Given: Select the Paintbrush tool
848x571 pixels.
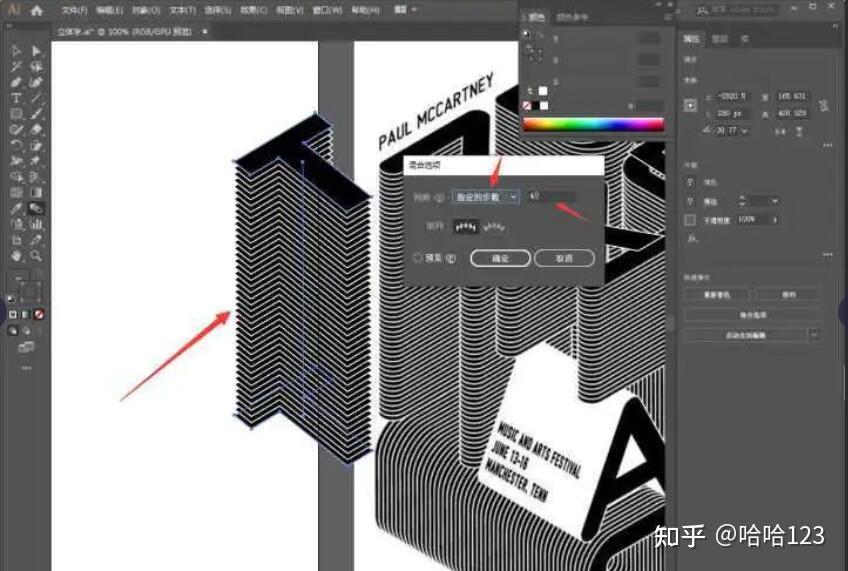Looking at the screenshot, I should [x=36, y=114].
